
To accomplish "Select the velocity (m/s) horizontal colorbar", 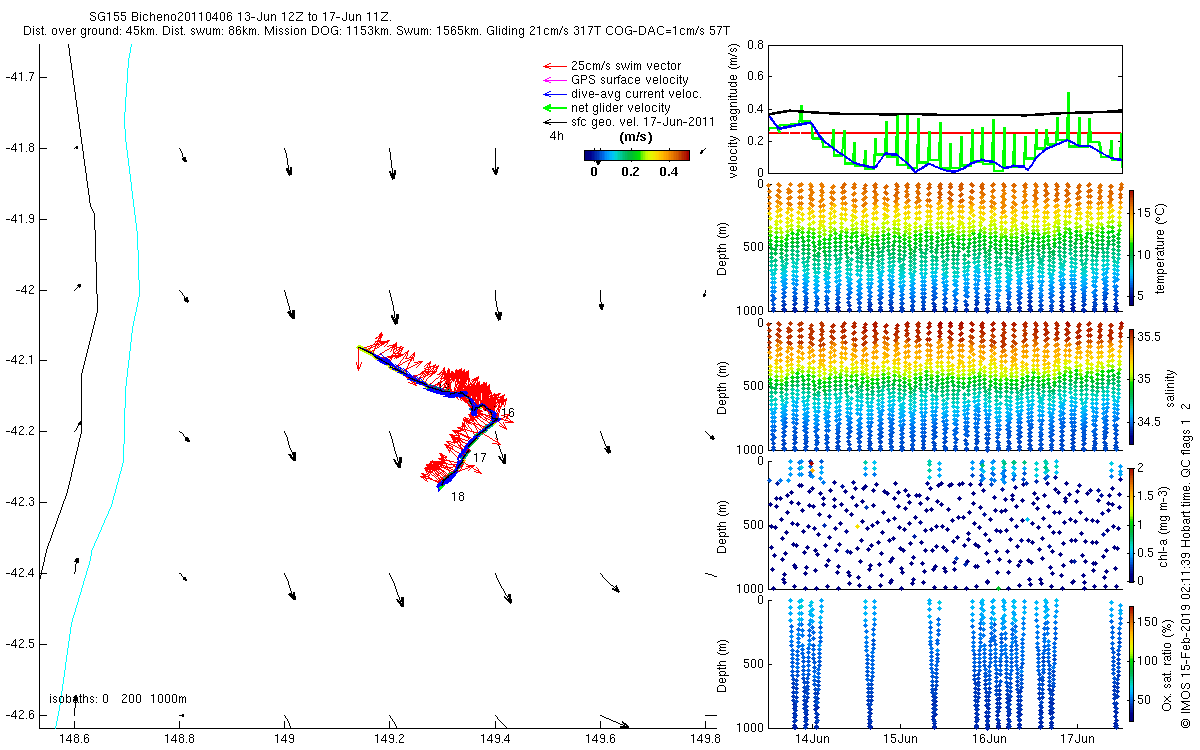I will [636, 155].
